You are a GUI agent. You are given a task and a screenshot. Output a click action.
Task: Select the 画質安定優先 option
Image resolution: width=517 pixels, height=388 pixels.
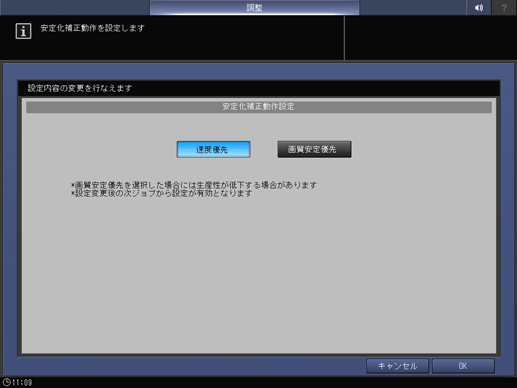[x=314, y=149]
